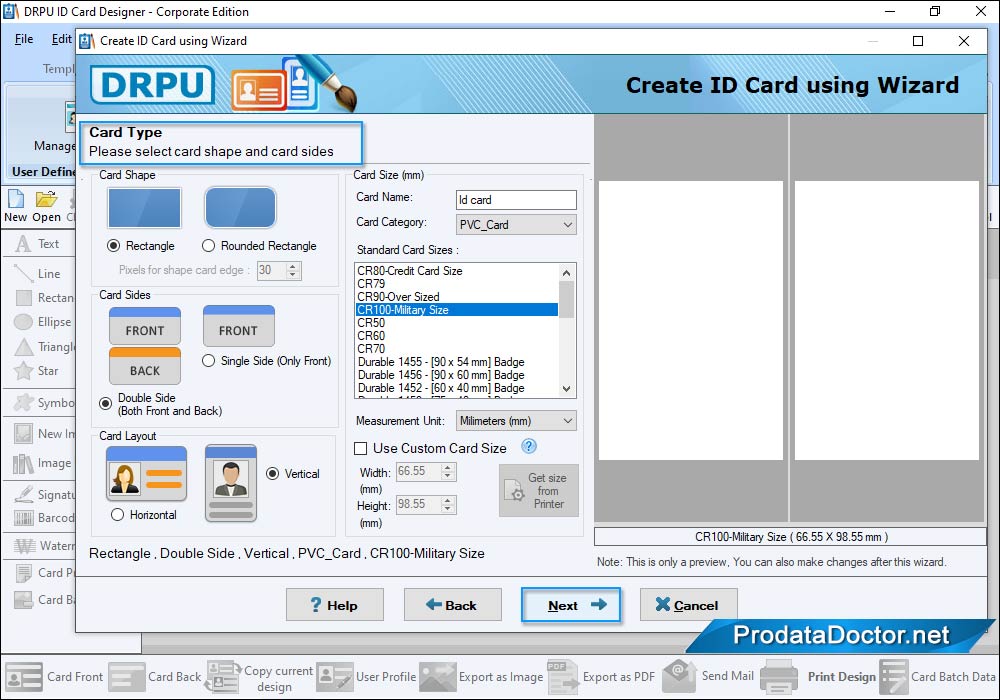The width and height of the screenshot is (1000, 700).
Task: Decrease card Height stepper value
Action: (x=448, y=509)
